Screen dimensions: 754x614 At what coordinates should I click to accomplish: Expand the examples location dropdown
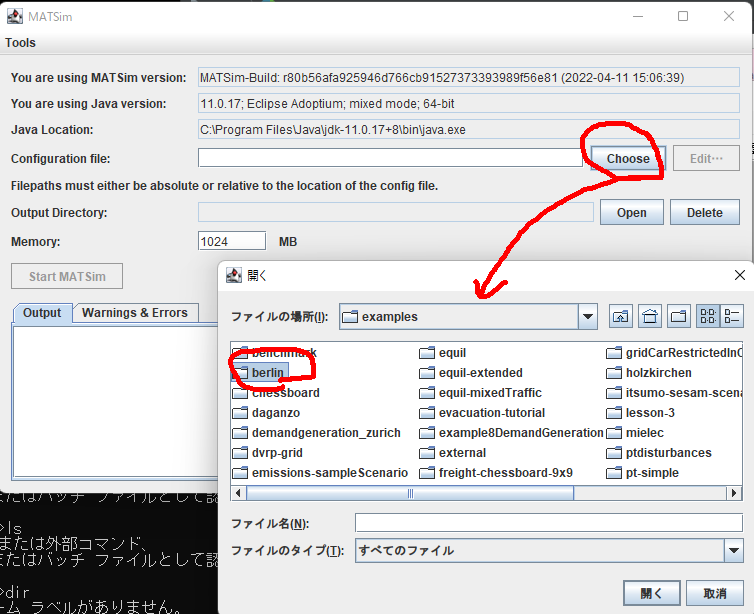[x=587, y=317]
